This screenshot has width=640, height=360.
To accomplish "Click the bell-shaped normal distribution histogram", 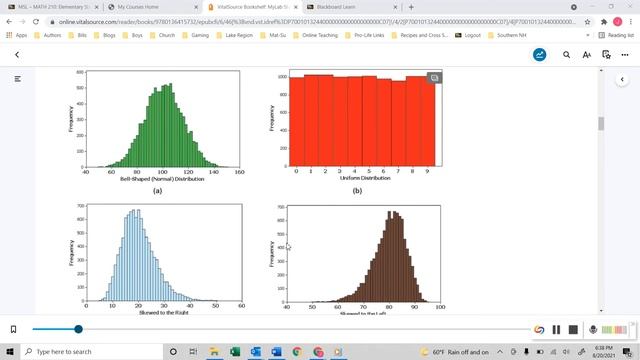I will [x=162, y=119].
